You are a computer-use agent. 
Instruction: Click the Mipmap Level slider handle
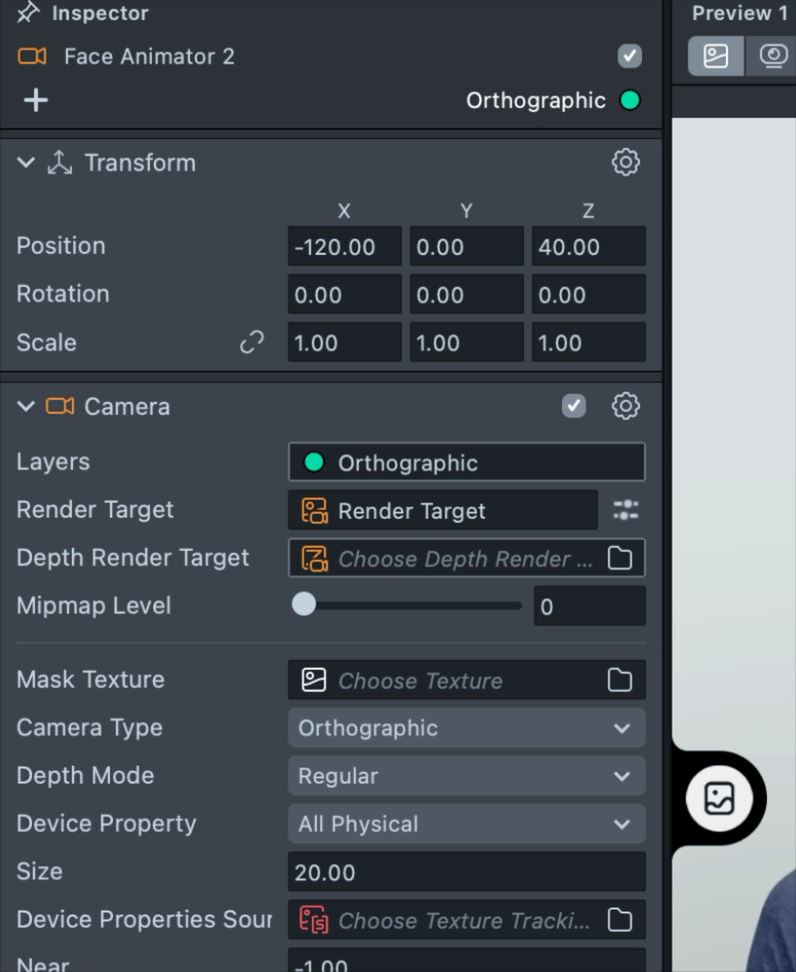(303, 605)
